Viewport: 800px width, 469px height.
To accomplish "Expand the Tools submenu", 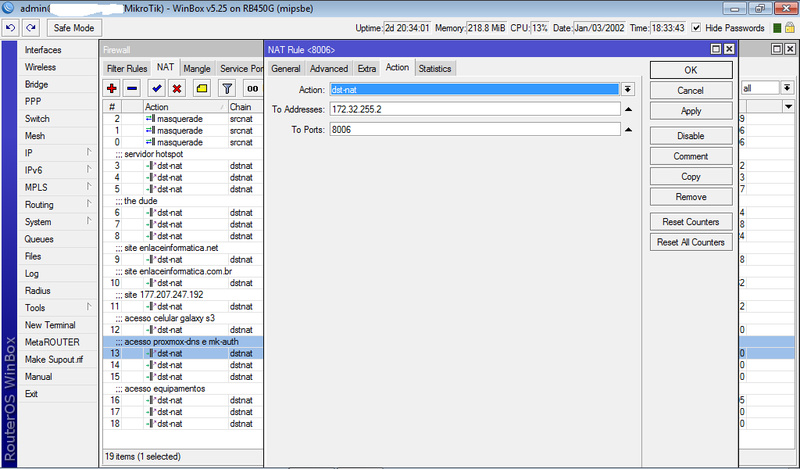I will (88, 307).
